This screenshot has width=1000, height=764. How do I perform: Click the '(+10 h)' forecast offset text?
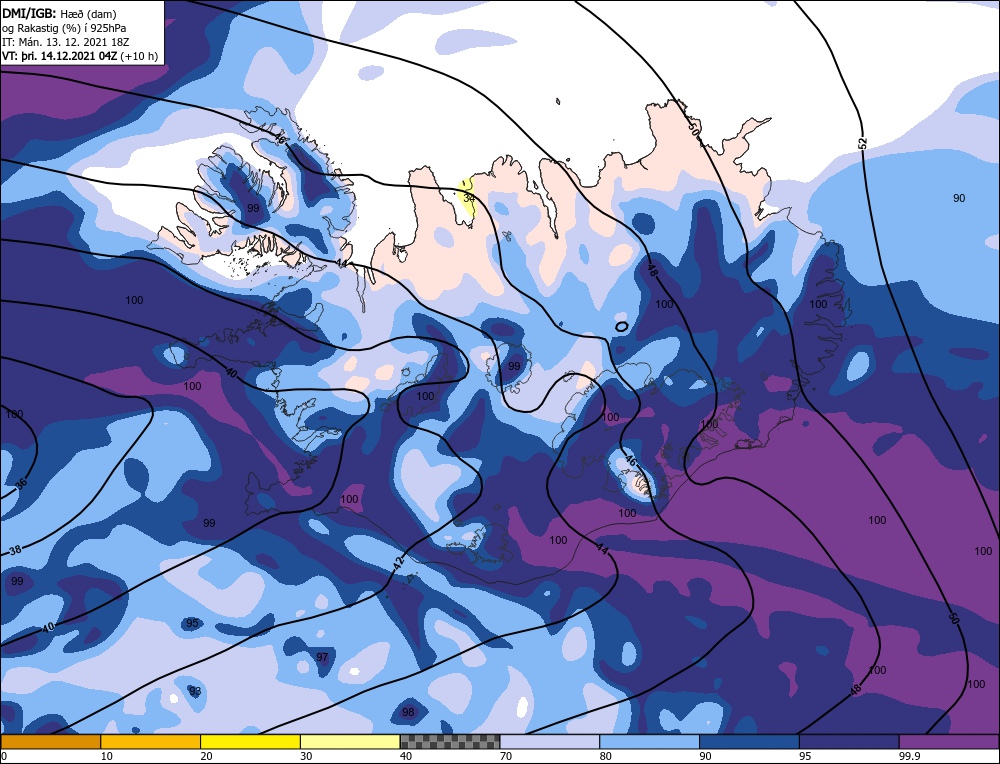(138, 56)
